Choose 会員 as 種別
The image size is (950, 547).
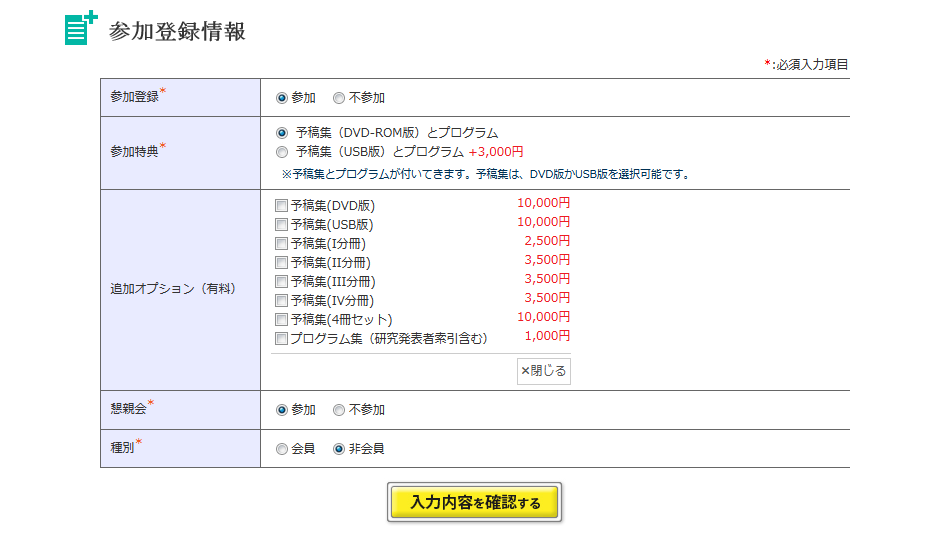282,449
